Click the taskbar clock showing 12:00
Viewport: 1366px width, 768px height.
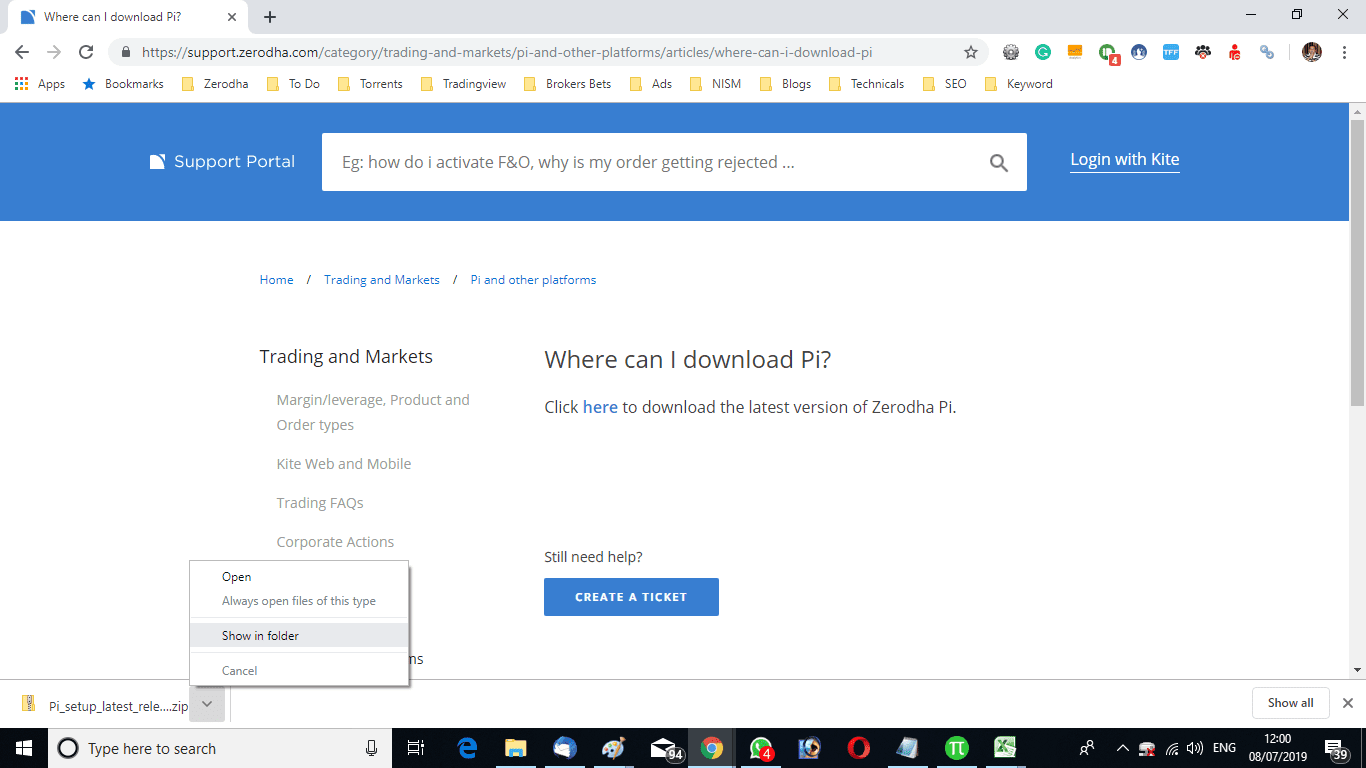(x=1277, y=748)
